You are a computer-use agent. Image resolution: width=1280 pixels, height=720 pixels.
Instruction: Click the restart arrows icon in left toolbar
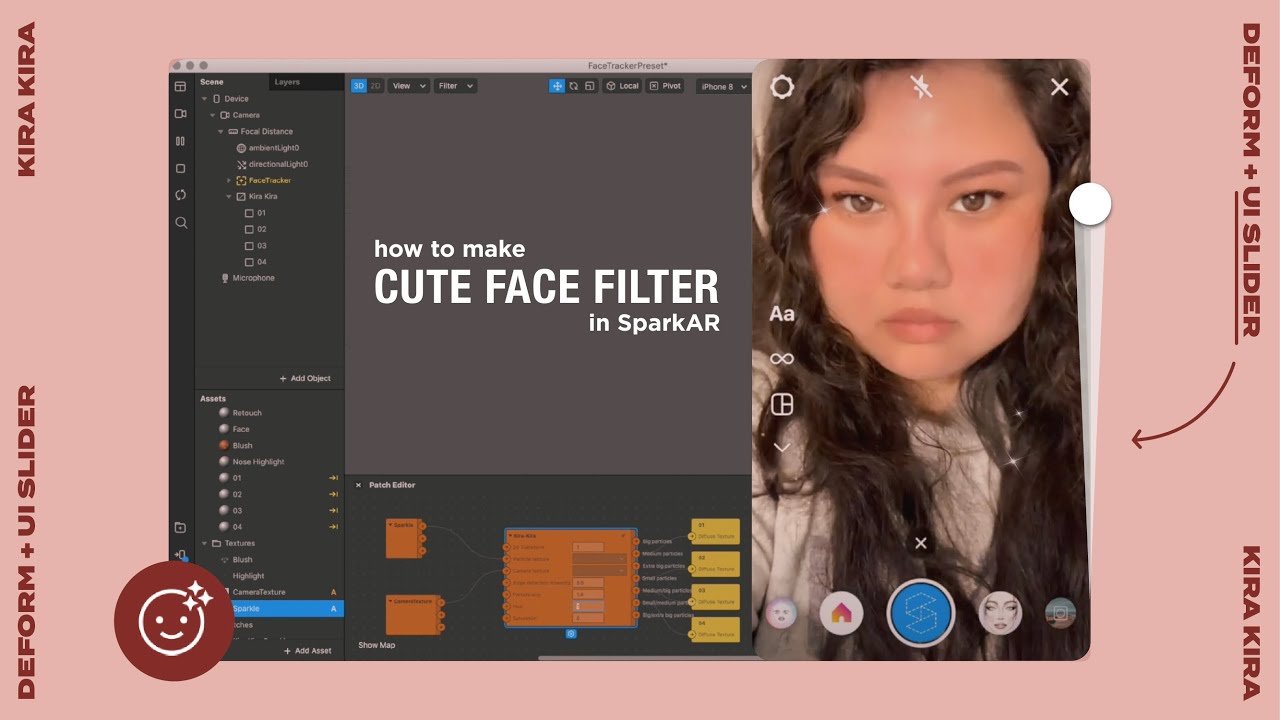(x=181, y=195)
